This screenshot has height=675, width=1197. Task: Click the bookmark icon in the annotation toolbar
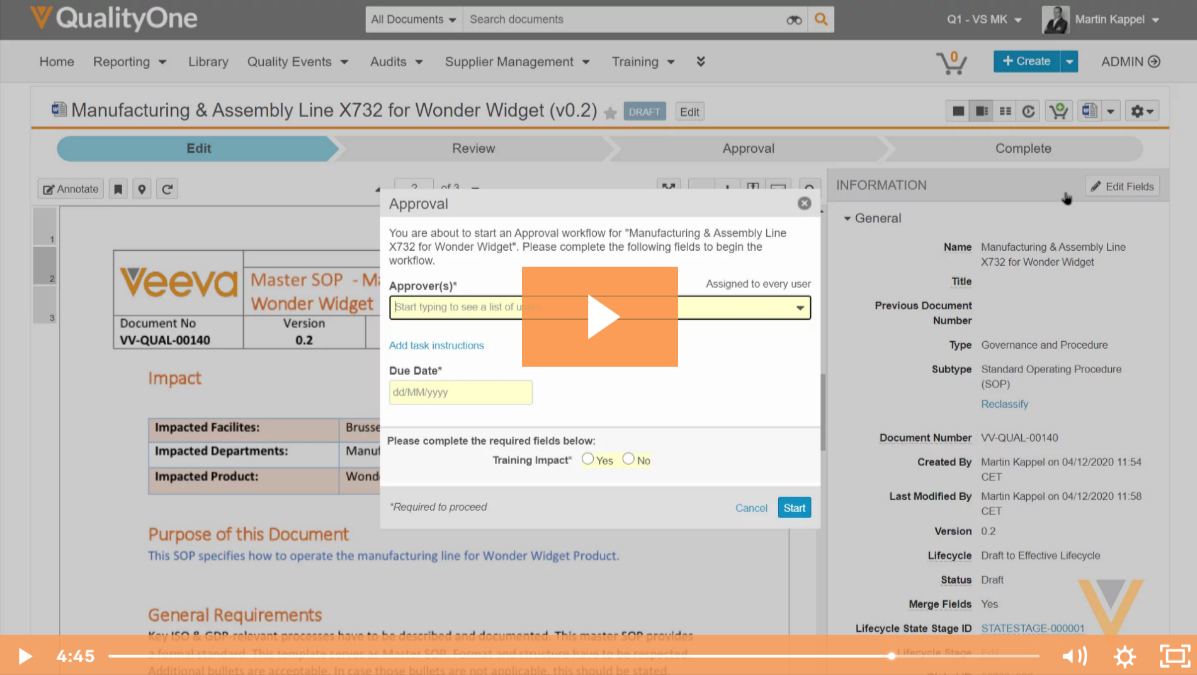[x=119, y=188]
